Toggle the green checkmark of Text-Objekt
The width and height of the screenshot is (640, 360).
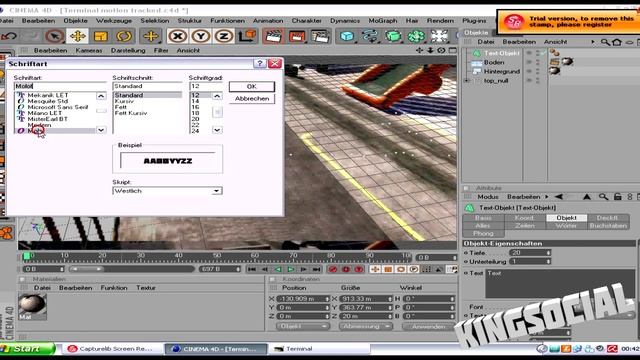pos(544,53)
